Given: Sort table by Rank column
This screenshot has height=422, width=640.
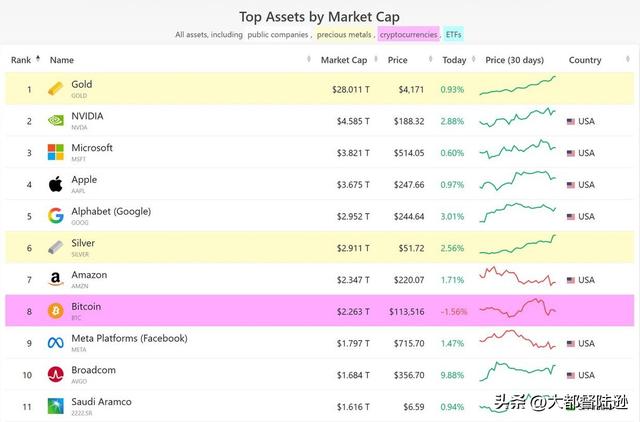Looking at the screenshot, I should point(21,60).
